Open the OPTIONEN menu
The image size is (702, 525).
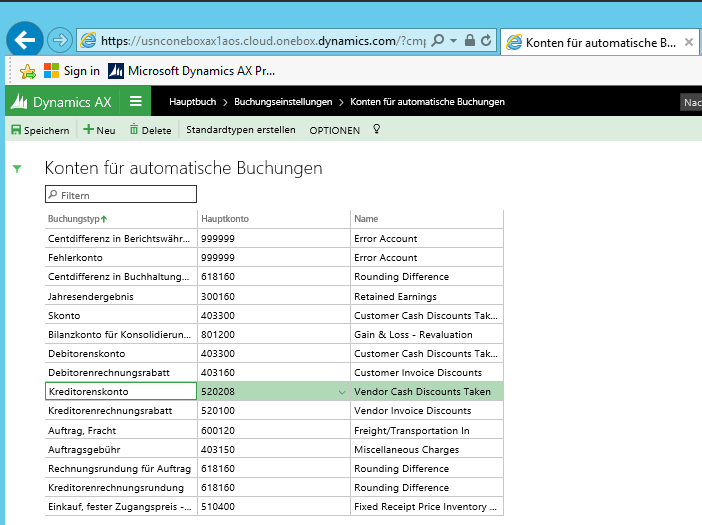tap(334, 130)
